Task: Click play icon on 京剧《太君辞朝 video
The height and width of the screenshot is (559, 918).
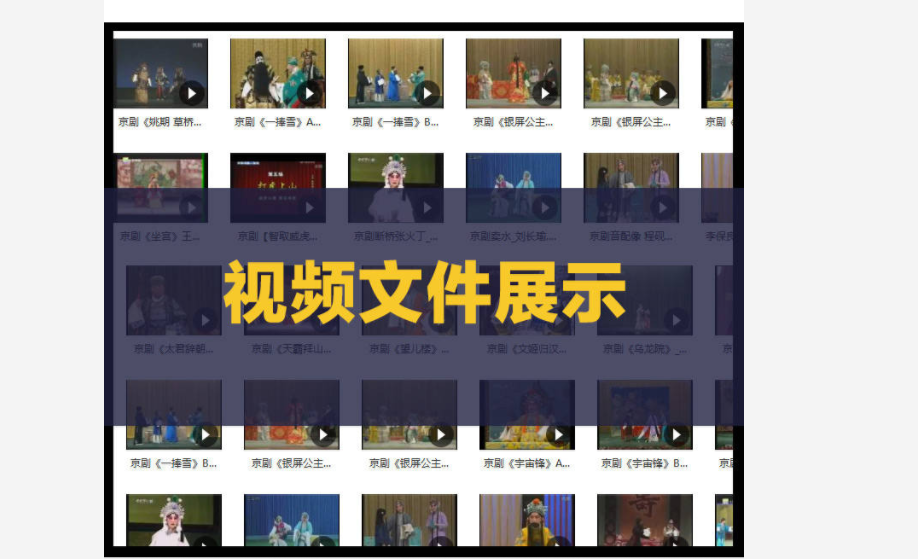Action: 205,320
